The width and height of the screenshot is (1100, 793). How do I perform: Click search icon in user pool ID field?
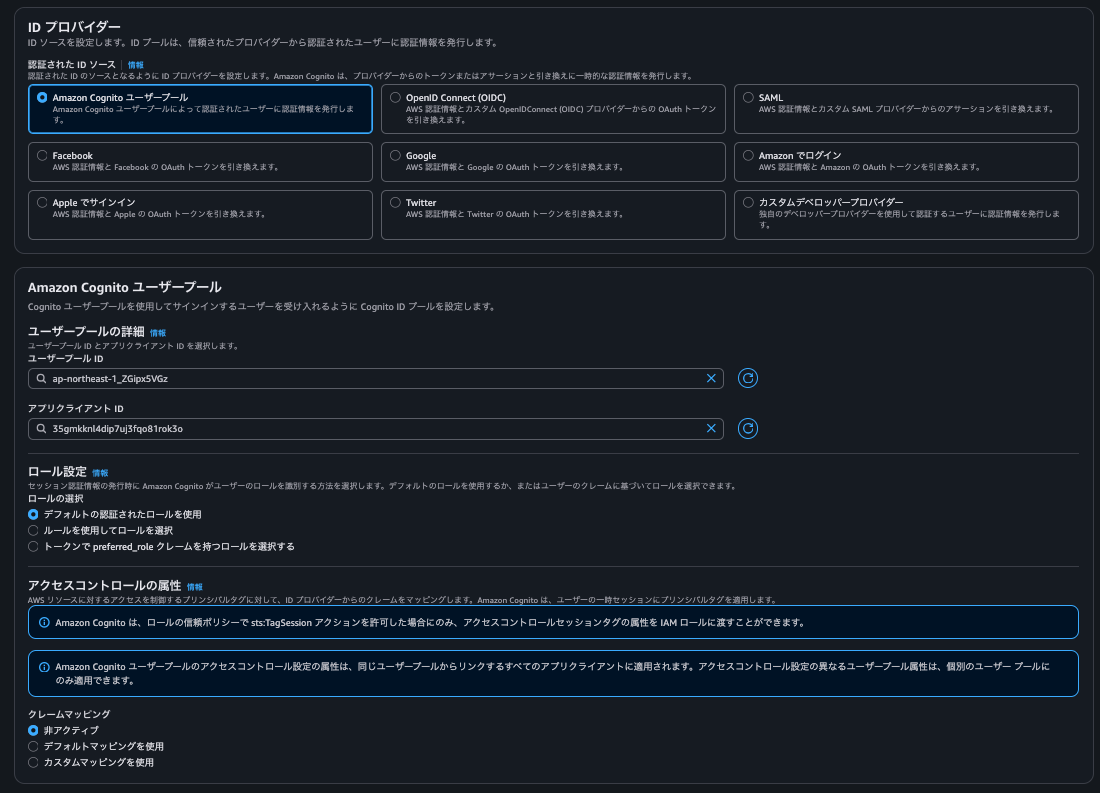click(41, 378)
